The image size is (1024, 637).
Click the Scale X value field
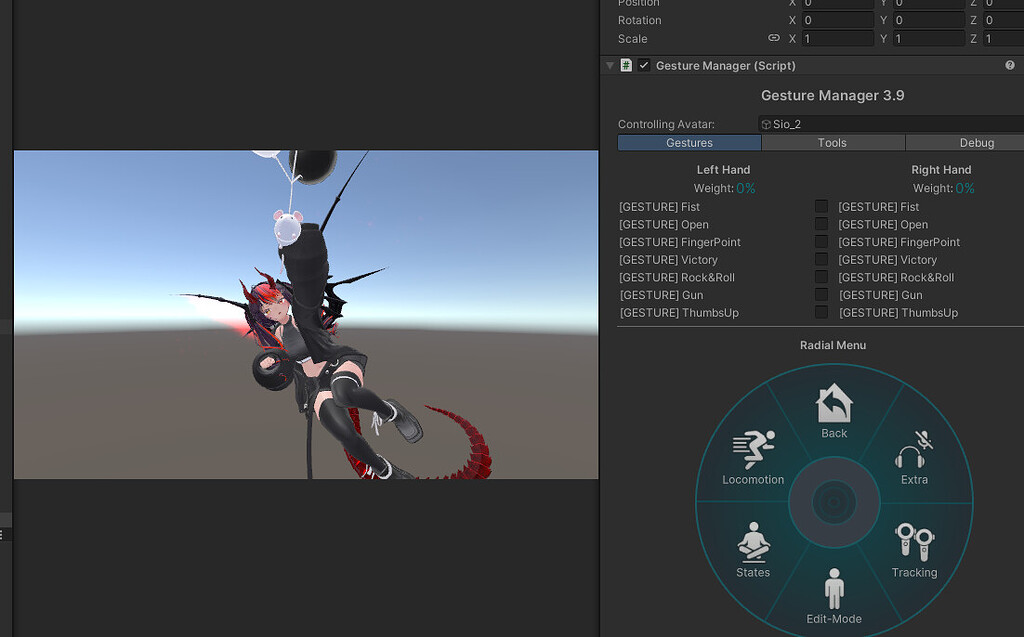point(837,38)
